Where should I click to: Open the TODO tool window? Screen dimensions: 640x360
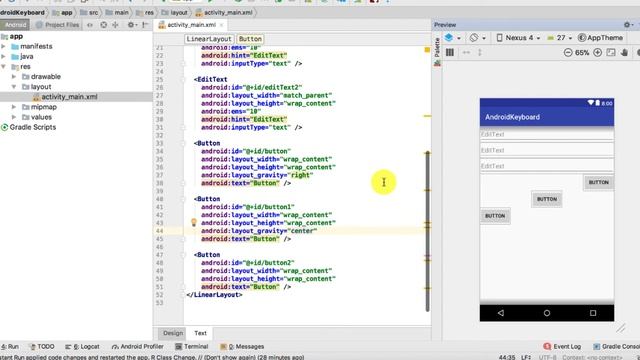coord(42,347)
